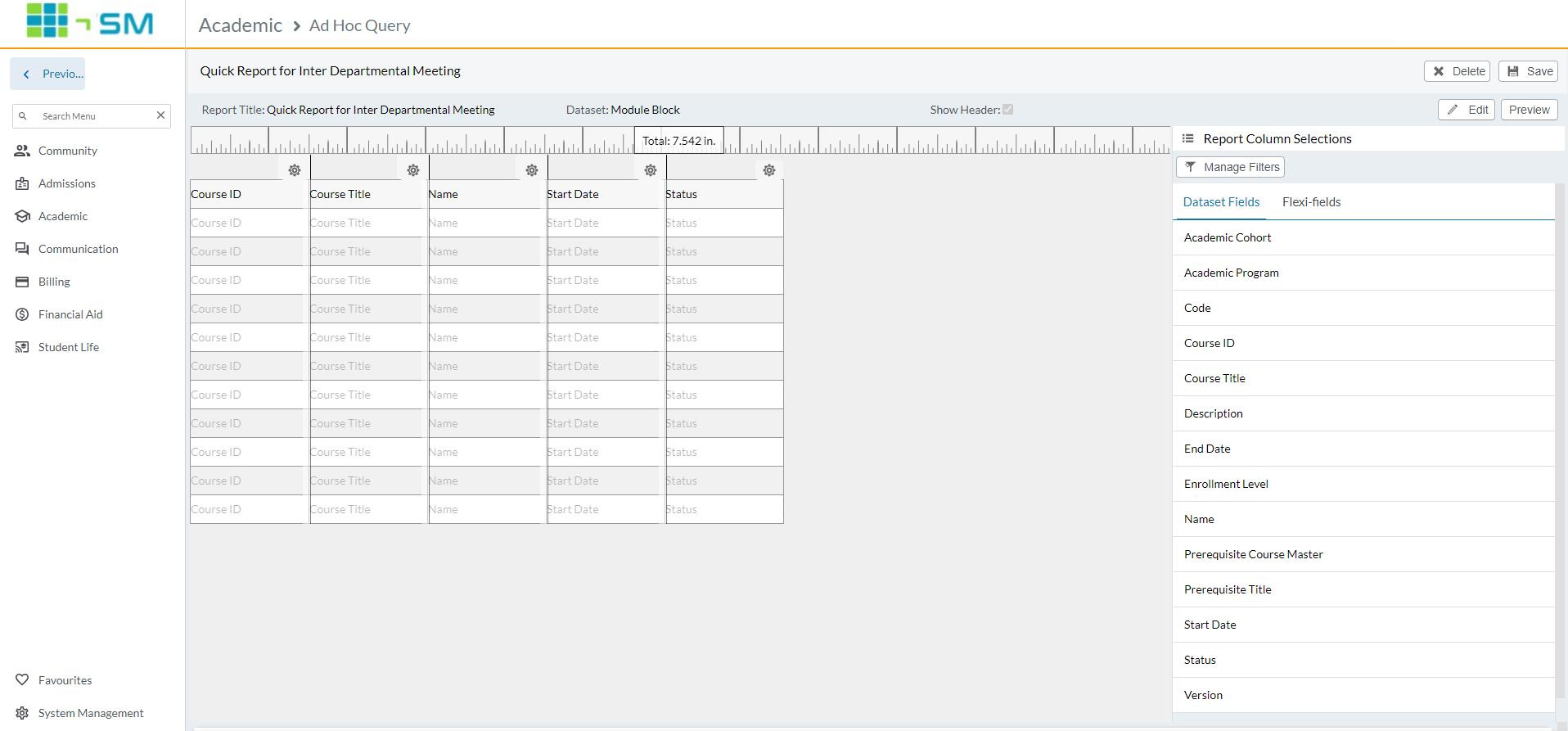Expand the System Management menu
Image resolution: width=1568 pixels, height=731 pixels.
click(90, 713)
